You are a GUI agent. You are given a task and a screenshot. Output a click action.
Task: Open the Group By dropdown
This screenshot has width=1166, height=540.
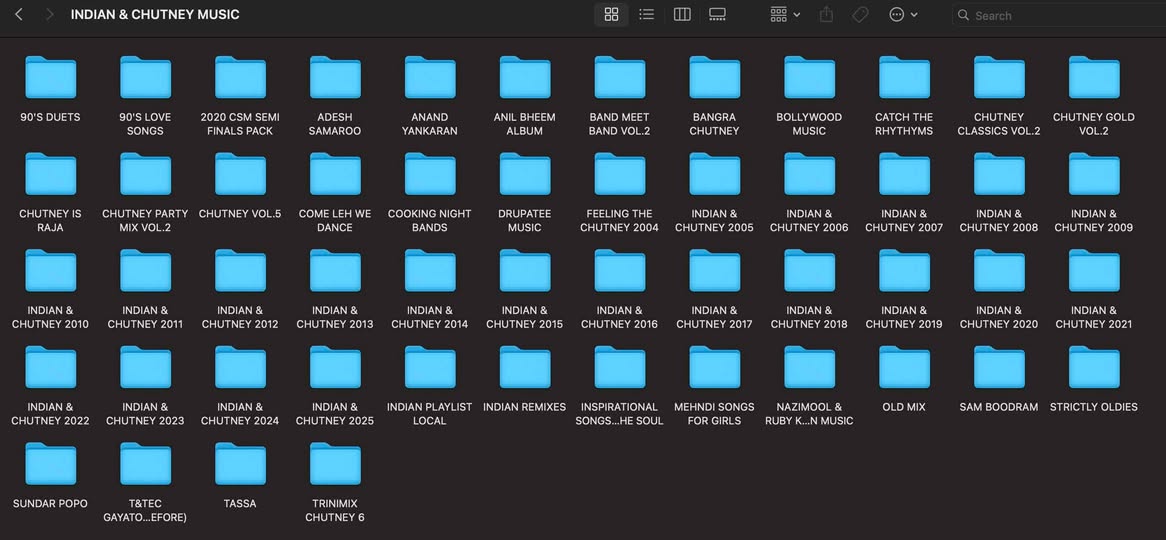[x=785, y=14]
